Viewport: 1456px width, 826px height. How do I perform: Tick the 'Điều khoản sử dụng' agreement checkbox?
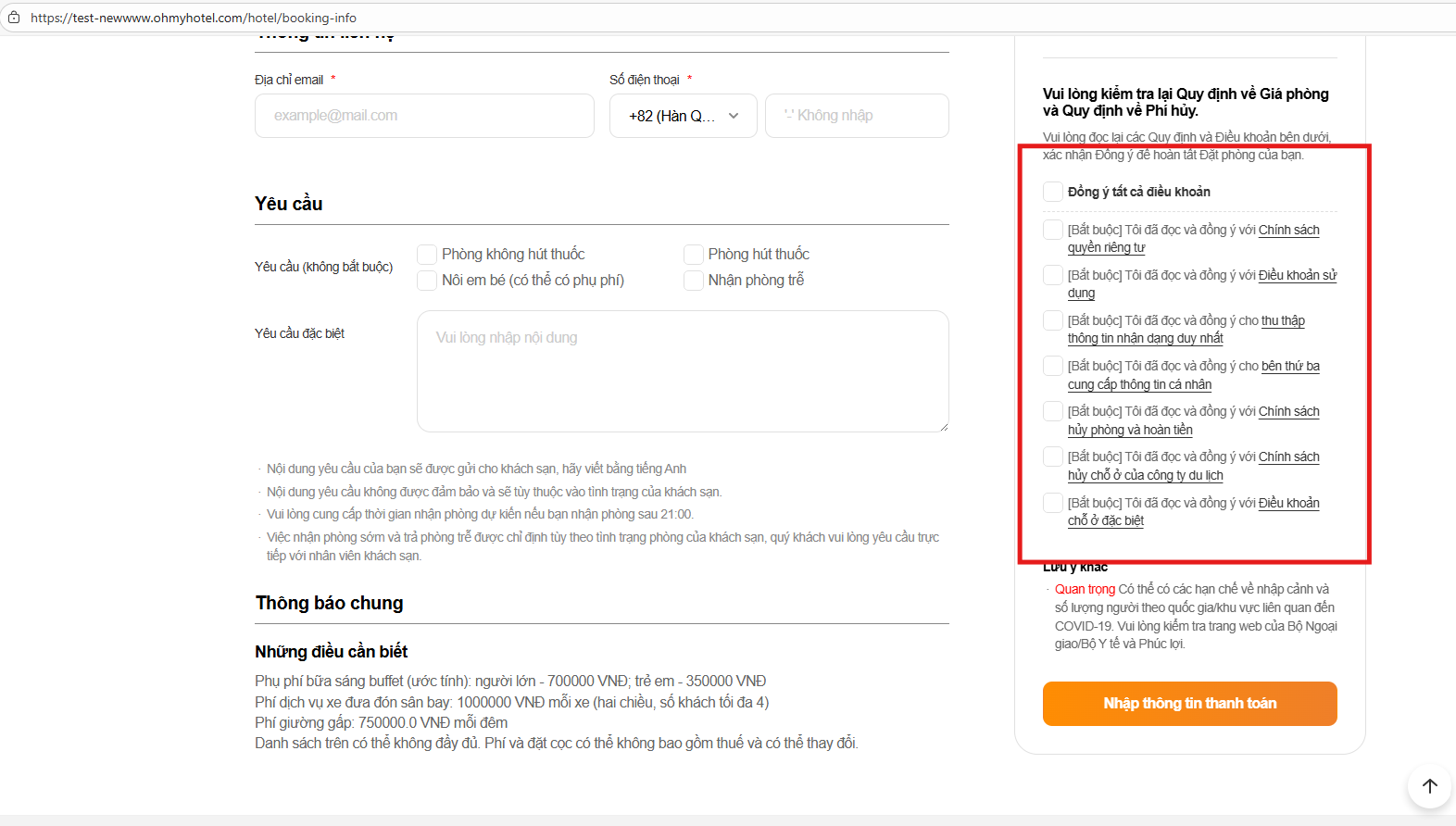coord(1053,275)
